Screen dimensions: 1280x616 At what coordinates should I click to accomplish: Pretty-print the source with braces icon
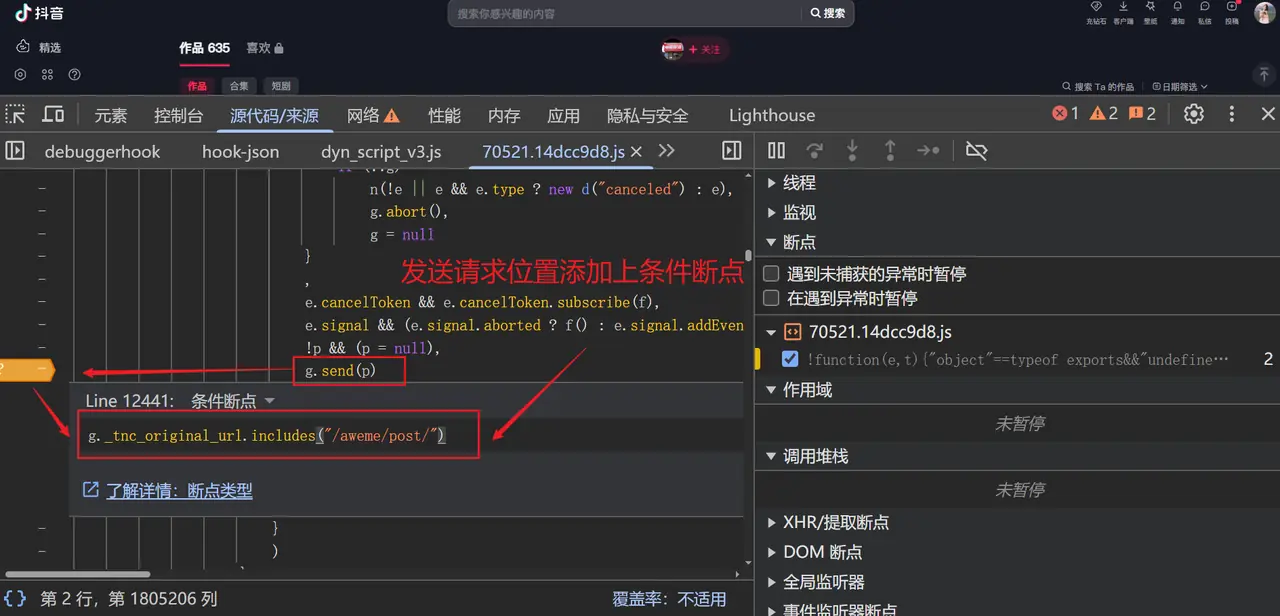pos(15,599)
